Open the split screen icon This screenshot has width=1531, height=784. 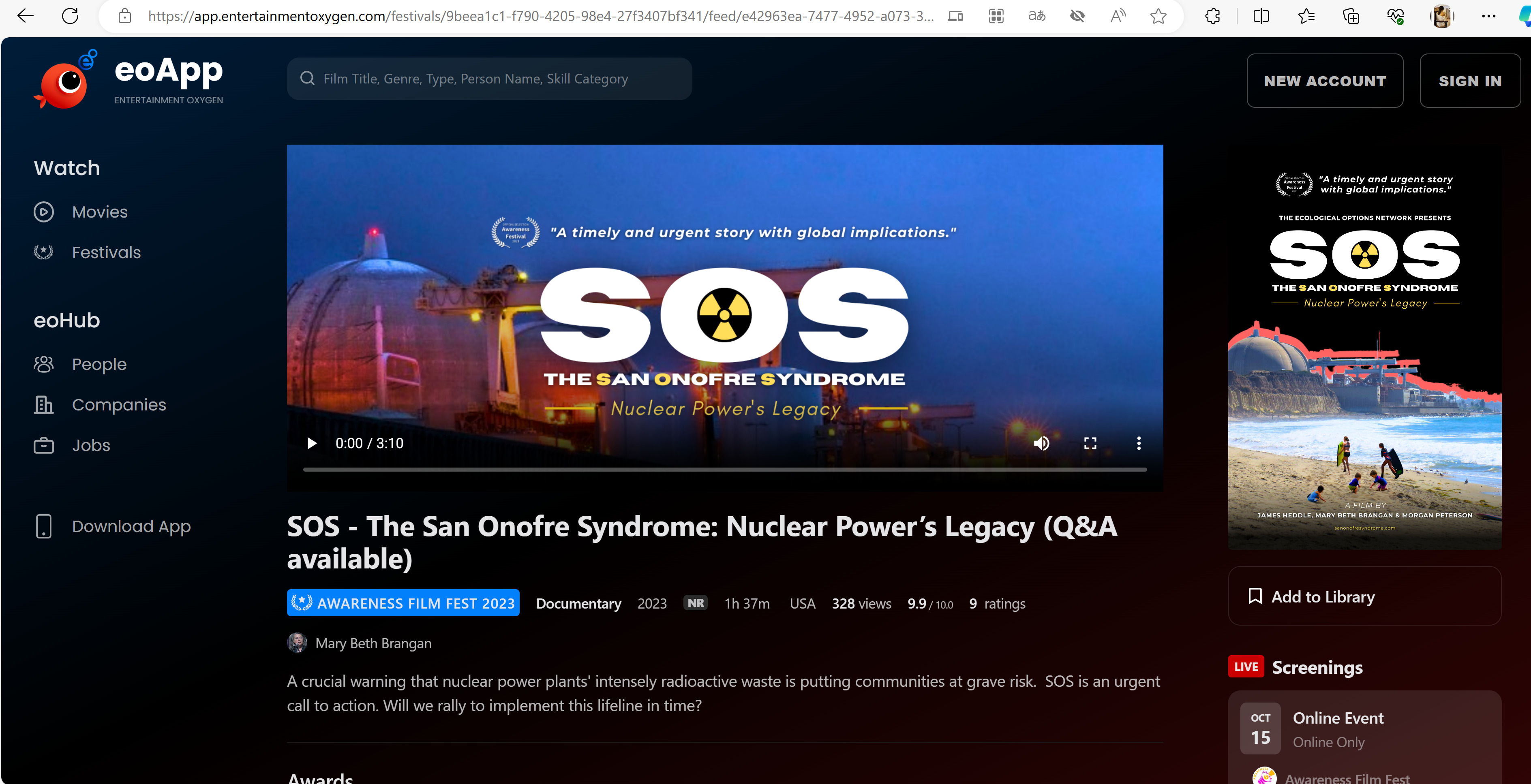[1261, 16]
